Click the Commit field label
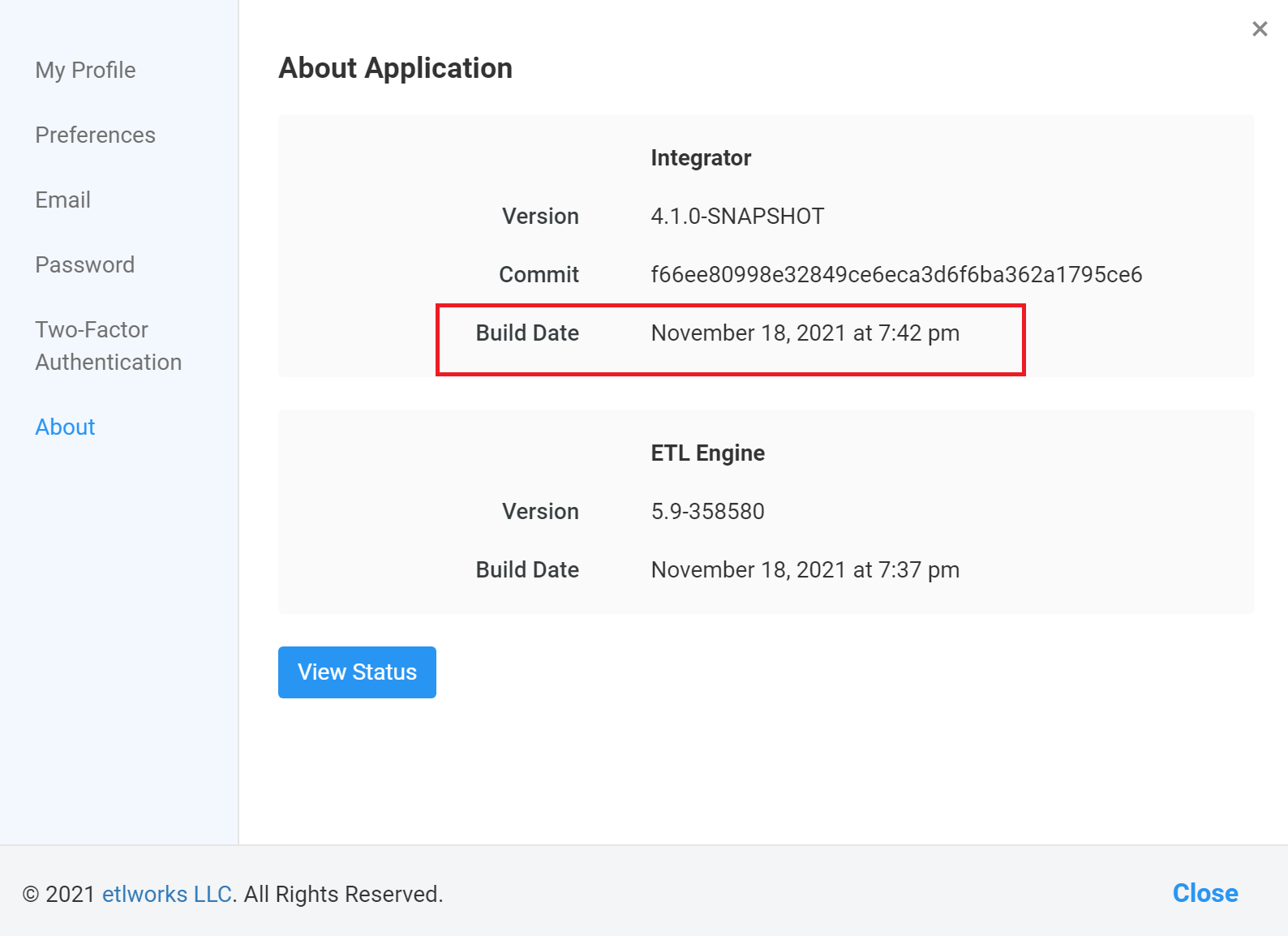Viewport: 1288px width, 936px height. coord(539,275)
